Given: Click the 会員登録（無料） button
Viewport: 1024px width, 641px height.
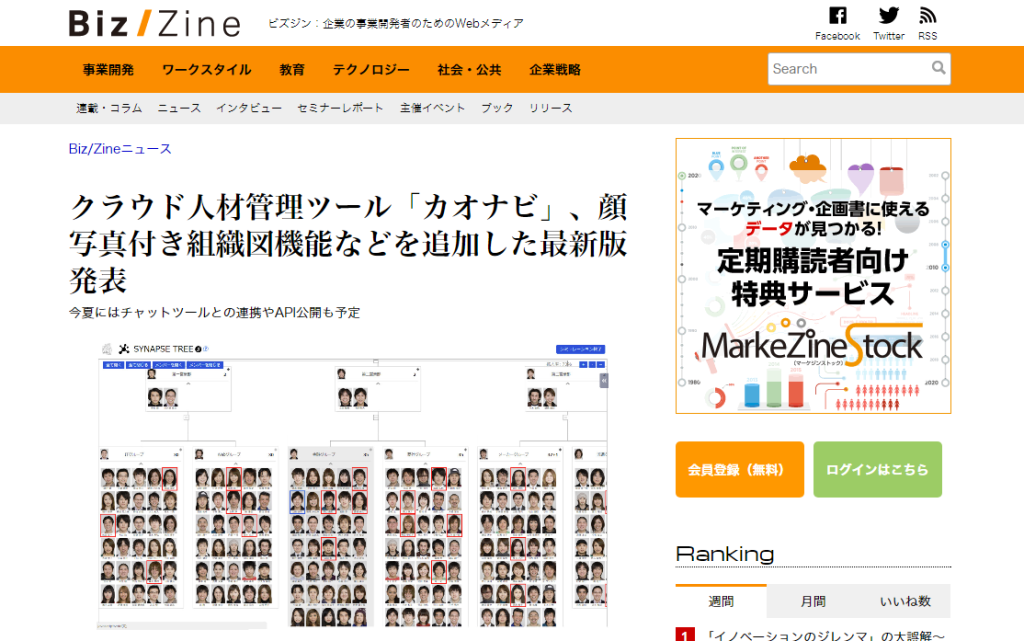Looking at the screenshot, I should (740, 469).
